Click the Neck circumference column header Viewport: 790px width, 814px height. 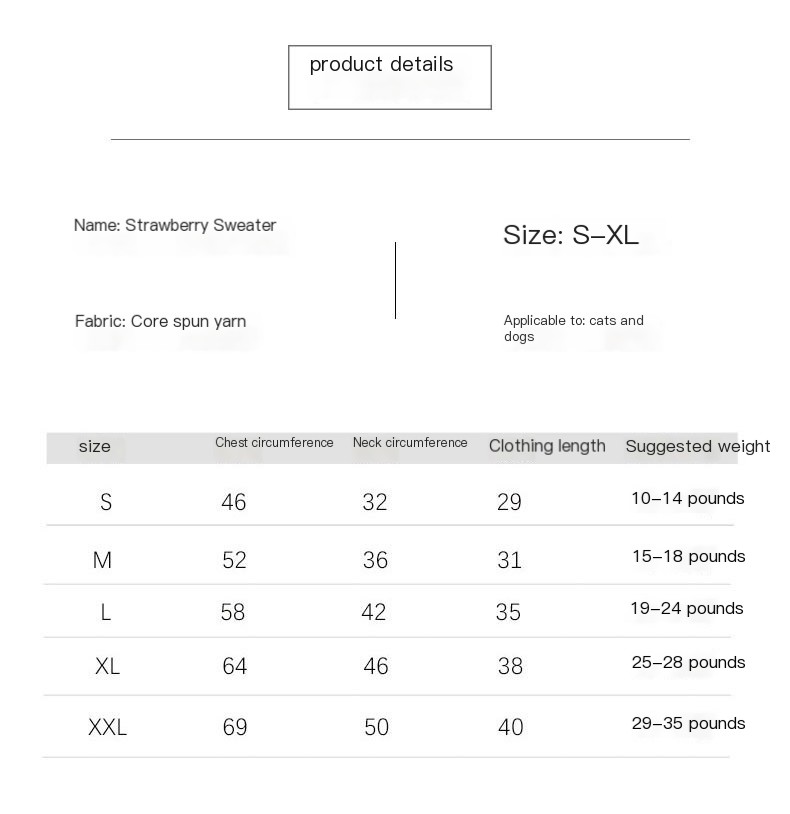410,442
